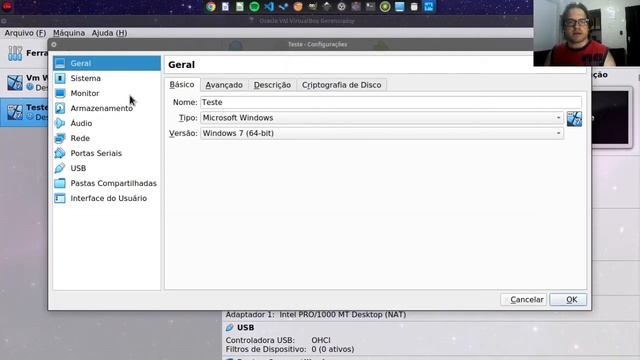Image resolution: width=640 pixels, height=360 pixels.
Task: Click 'Controladora USB: OHCI' text
Action: tap(278, 340)
